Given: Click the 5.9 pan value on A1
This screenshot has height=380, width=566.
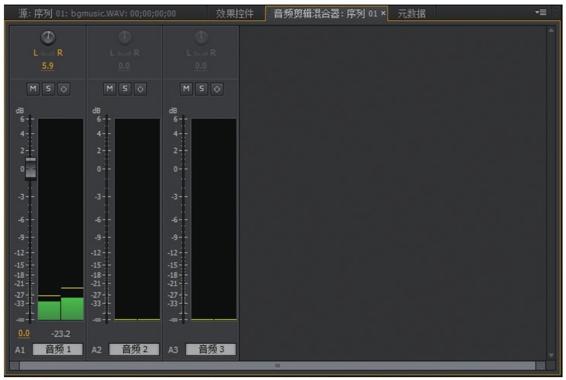Looking at the screenshot, I should 48,66.
